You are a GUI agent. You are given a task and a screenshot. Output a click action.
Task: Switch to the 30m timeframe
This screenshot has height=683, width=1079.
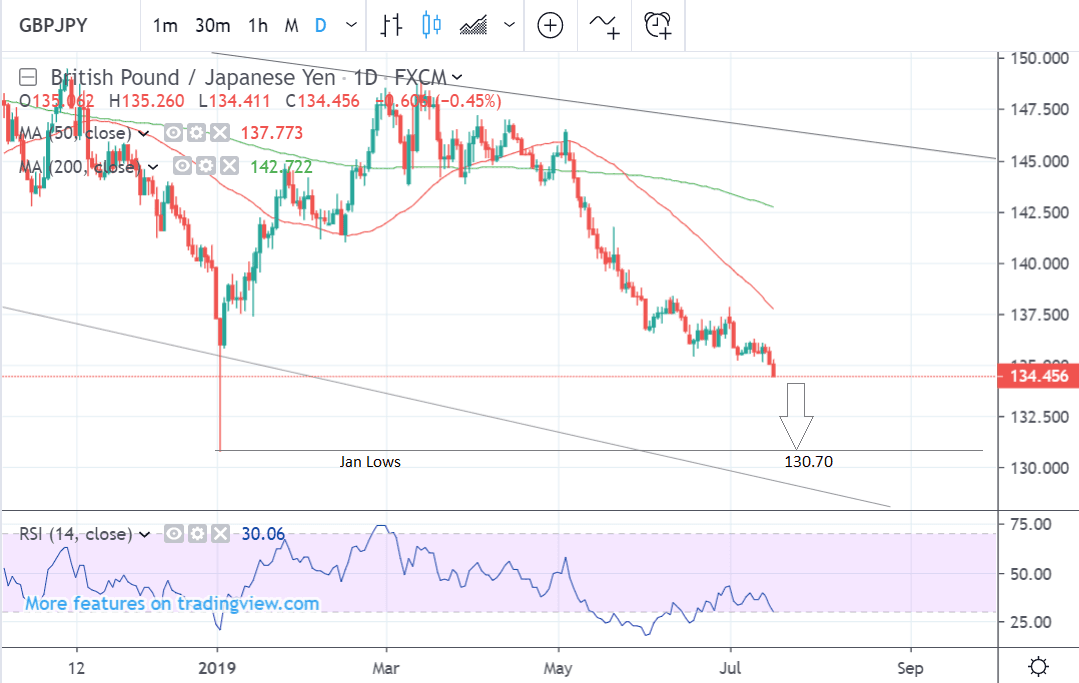[x=212, y=26]
